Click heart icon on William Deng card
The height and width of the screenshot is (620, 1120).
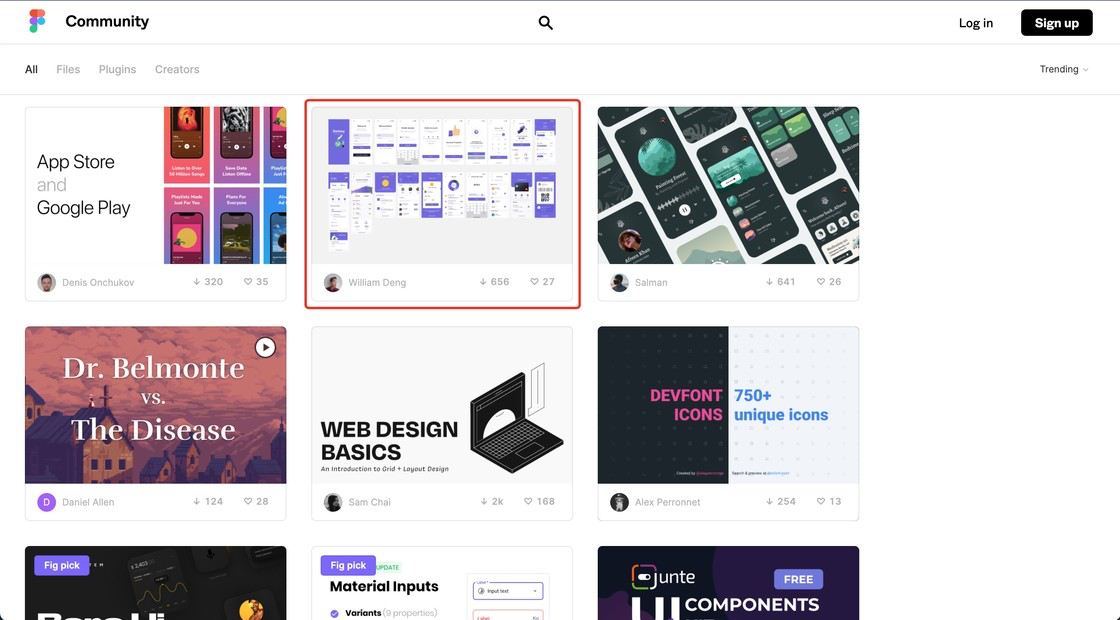pos(534,282)
